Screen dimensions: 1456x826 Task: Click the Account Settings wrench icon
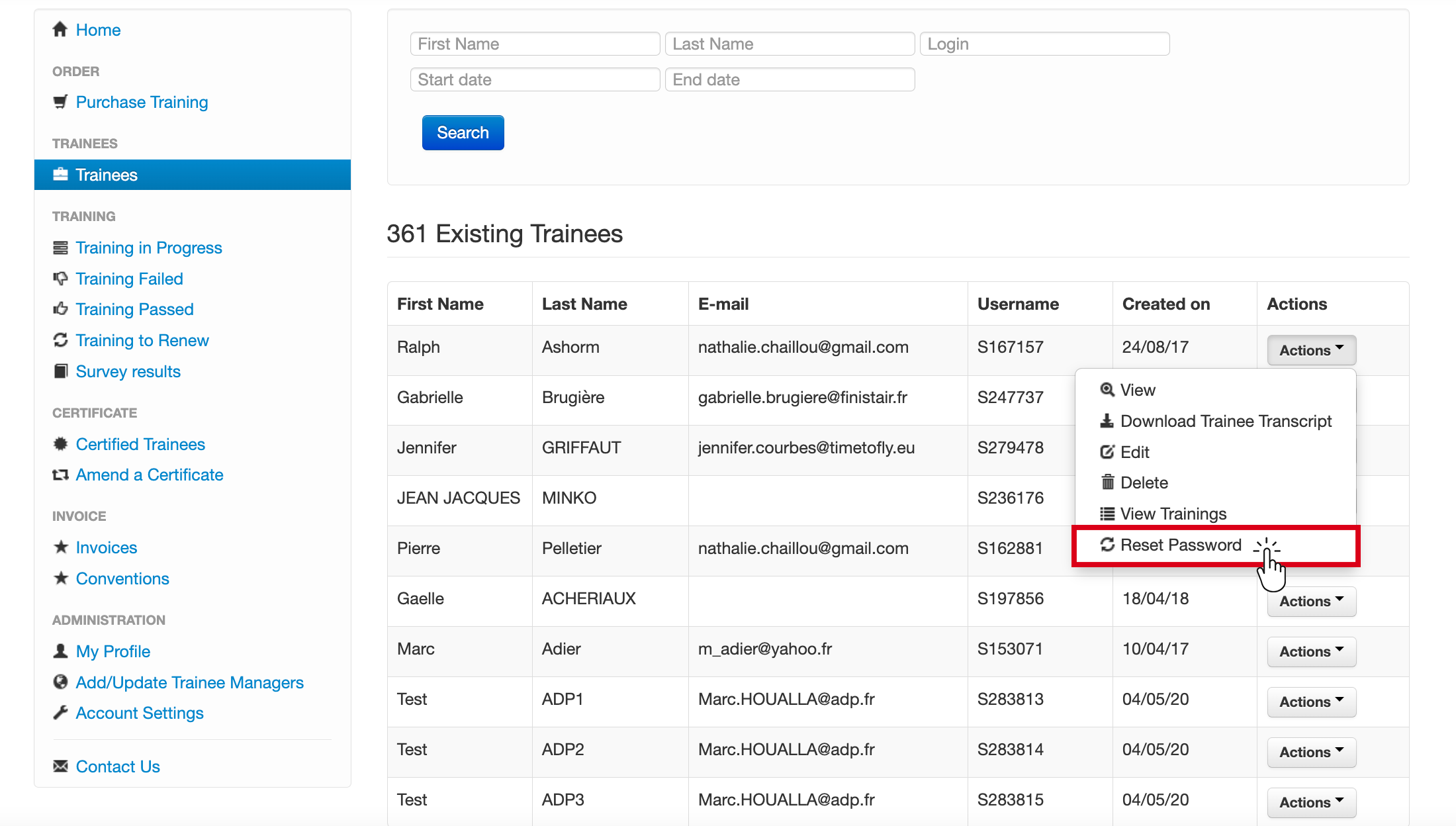(60, 713)
